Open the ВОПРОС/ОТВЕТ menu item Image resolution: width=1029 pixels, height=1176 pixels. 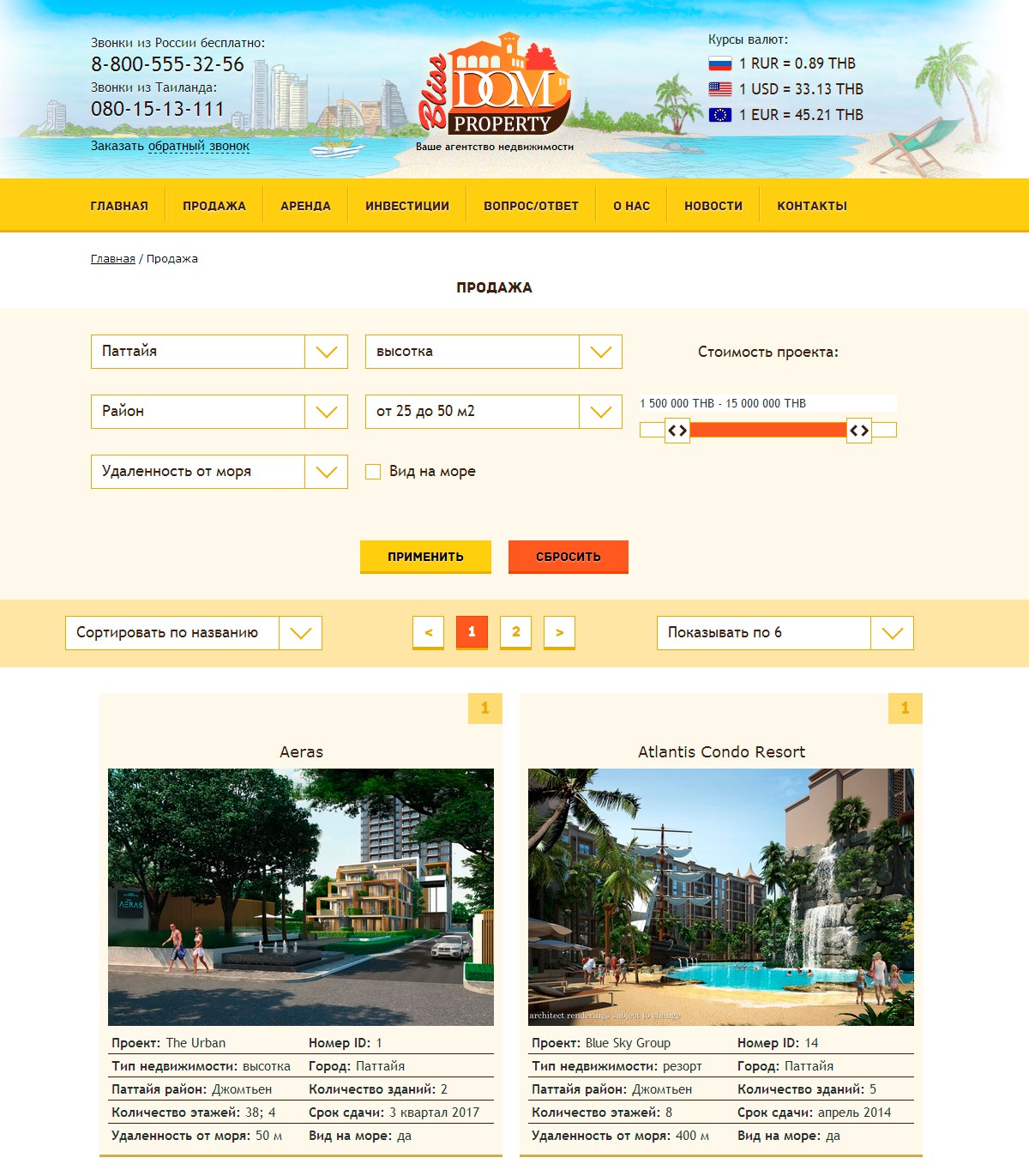[531, 206]
